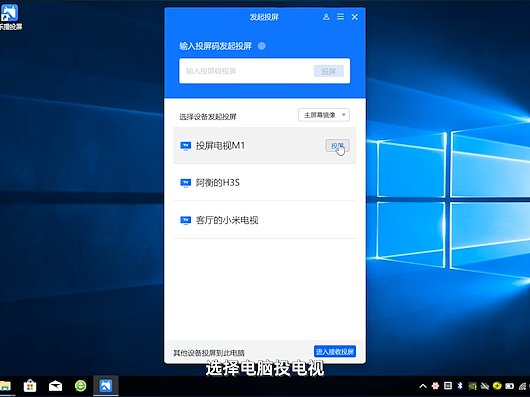
Task: Expand hidden system tray icons arrow
Action: point(423,386)
